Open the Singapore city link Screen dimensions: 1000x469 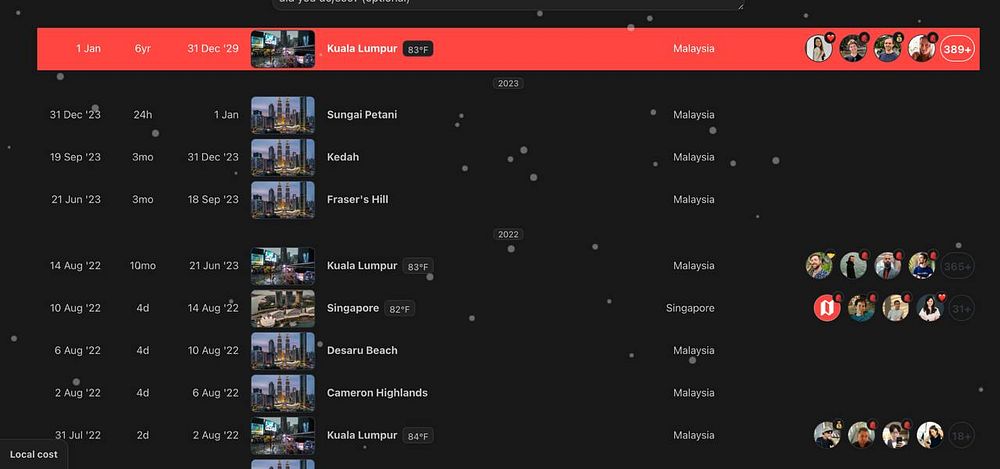(x=353, y=308)
